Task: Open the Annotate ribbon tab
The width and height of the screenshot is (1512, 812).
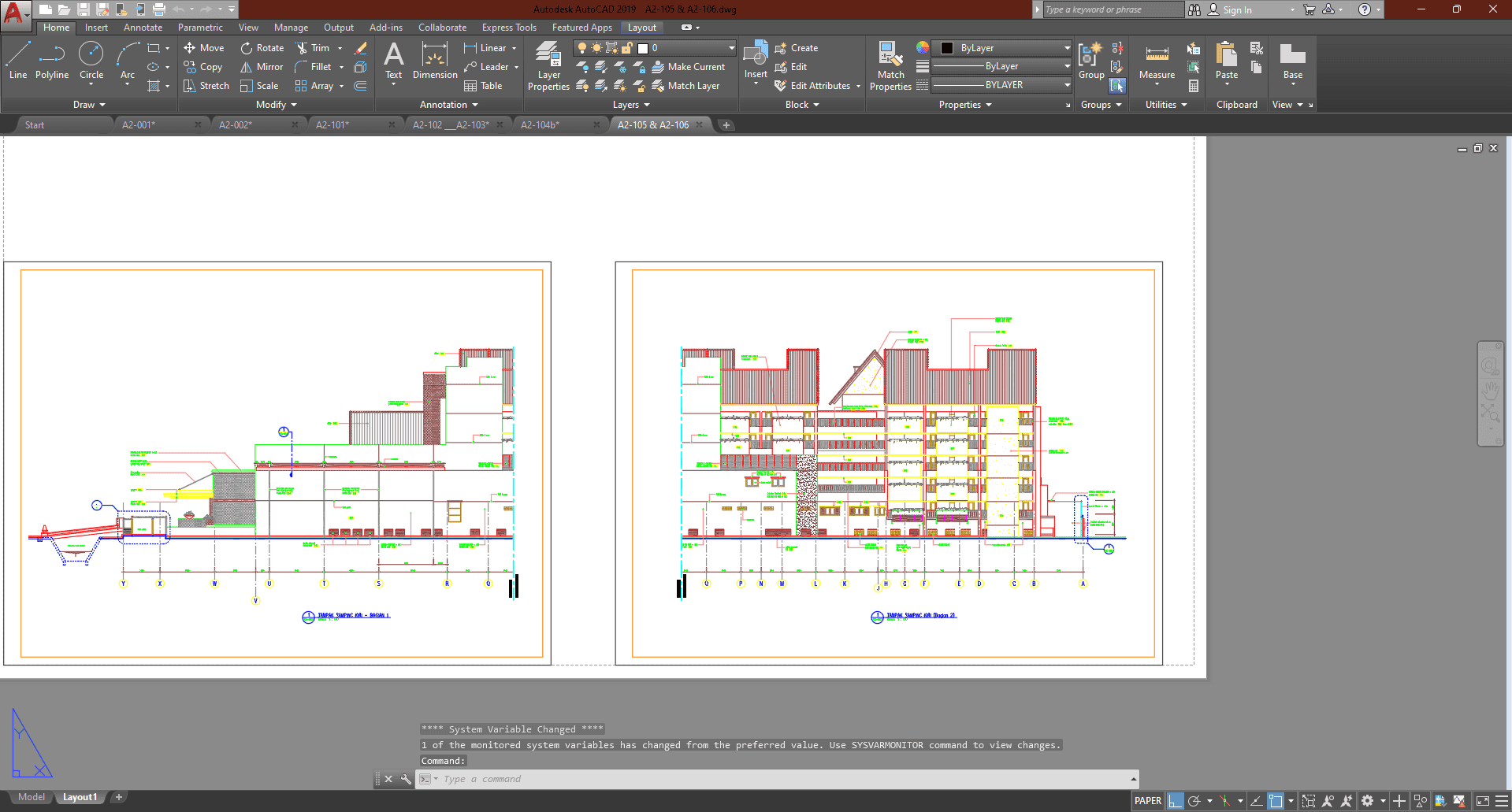Action: pos(143,28)
